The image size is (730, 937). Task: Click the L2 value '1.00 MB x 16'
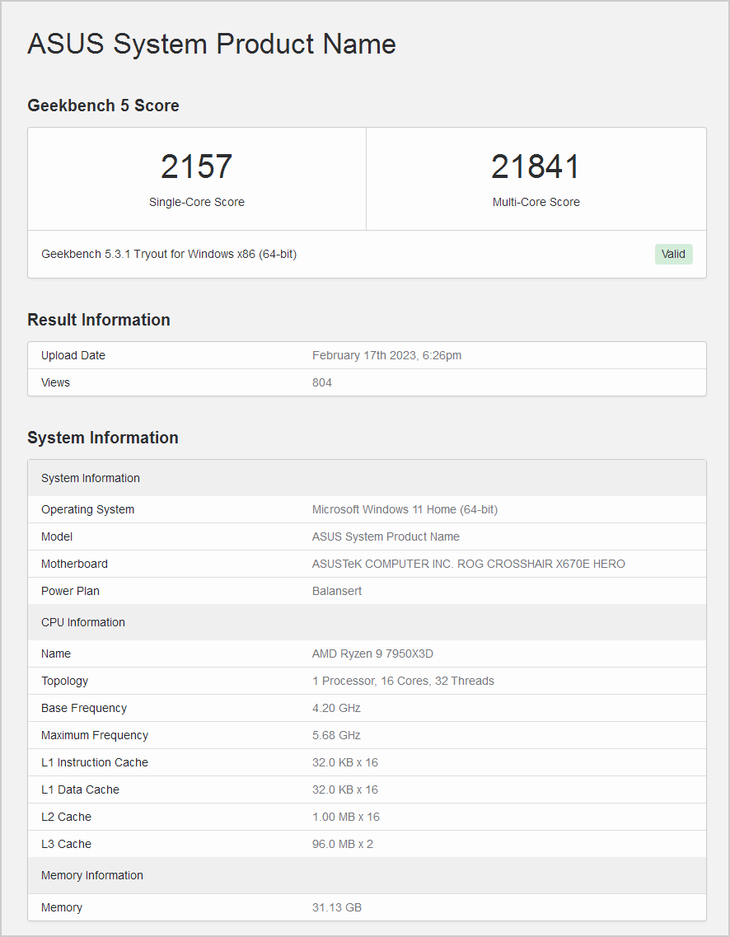[x=345, y=817]
